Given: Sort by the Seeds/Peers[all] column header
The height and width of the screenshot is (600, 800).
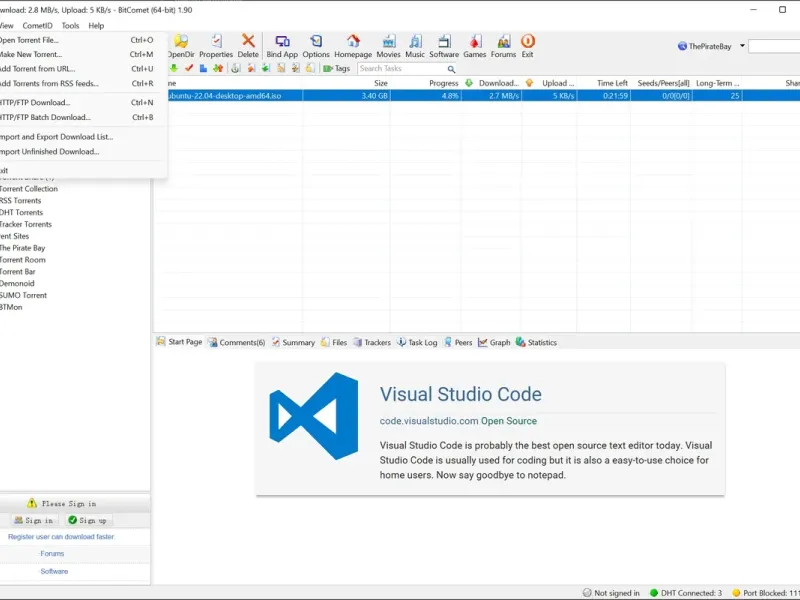Looking at the screenshot, I should point(662,83).
